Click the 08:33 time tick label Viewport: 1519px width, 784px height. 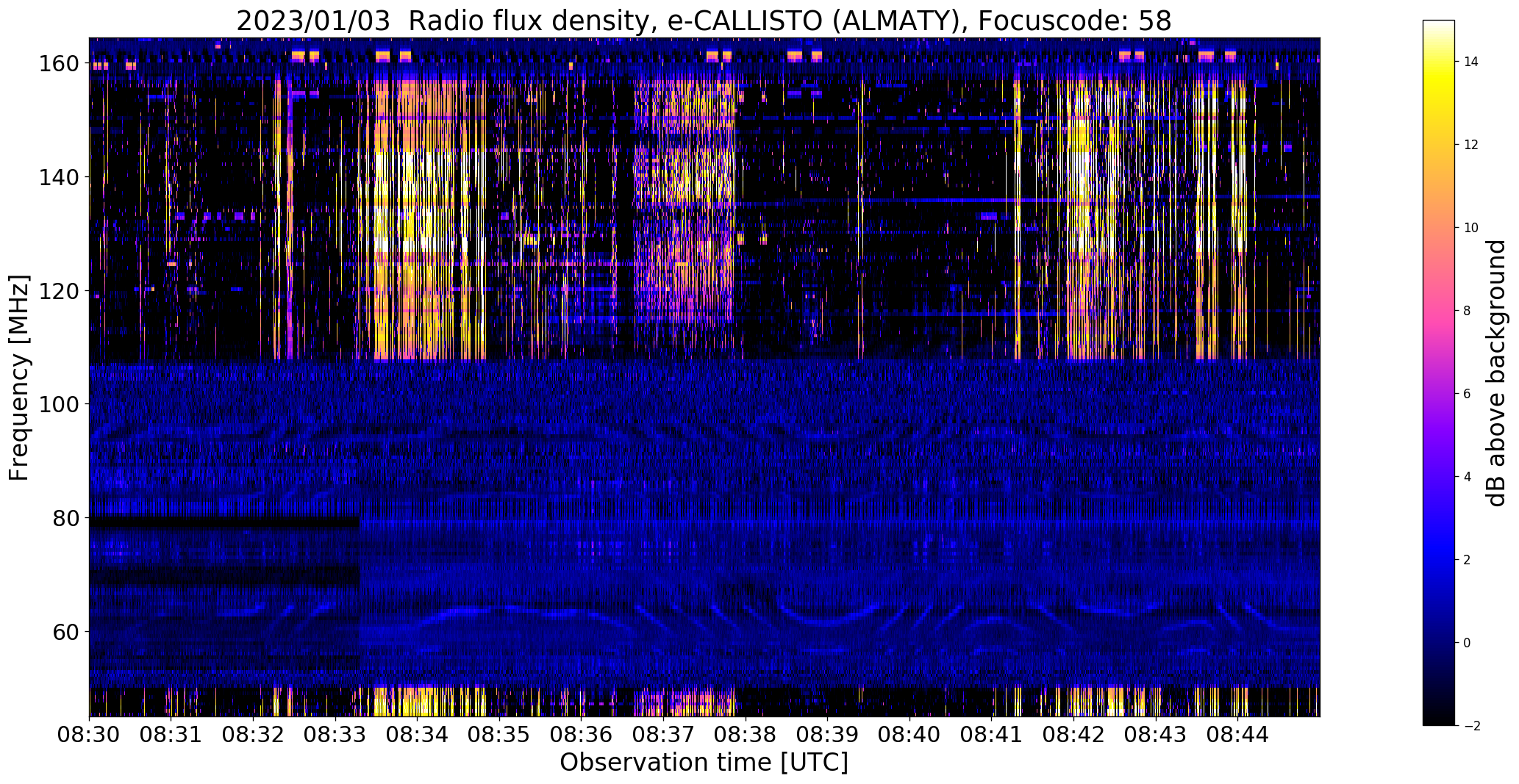pos(335,733)
